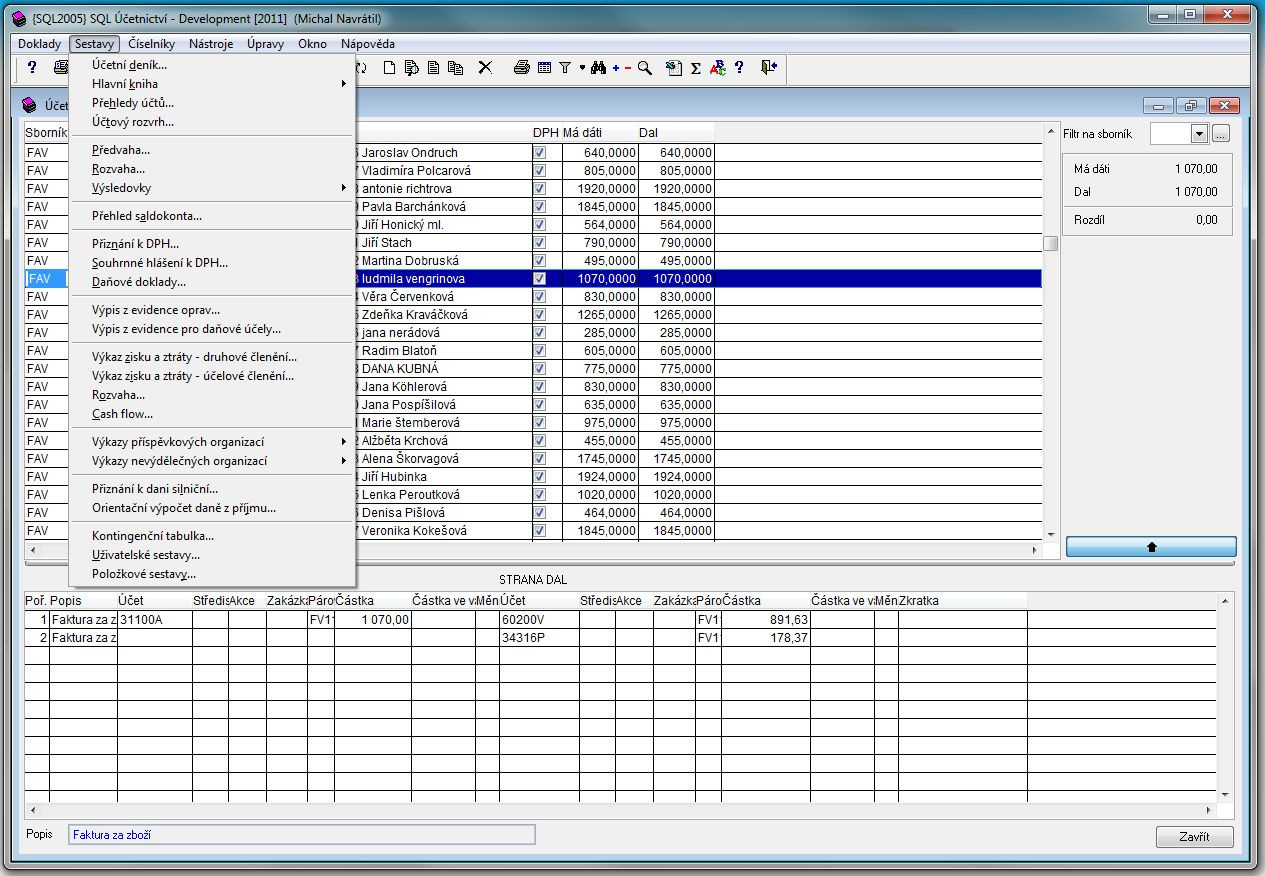Open help with the question mark beside ABC icon
1265x876 pixels.
click(x=739, y=68)
